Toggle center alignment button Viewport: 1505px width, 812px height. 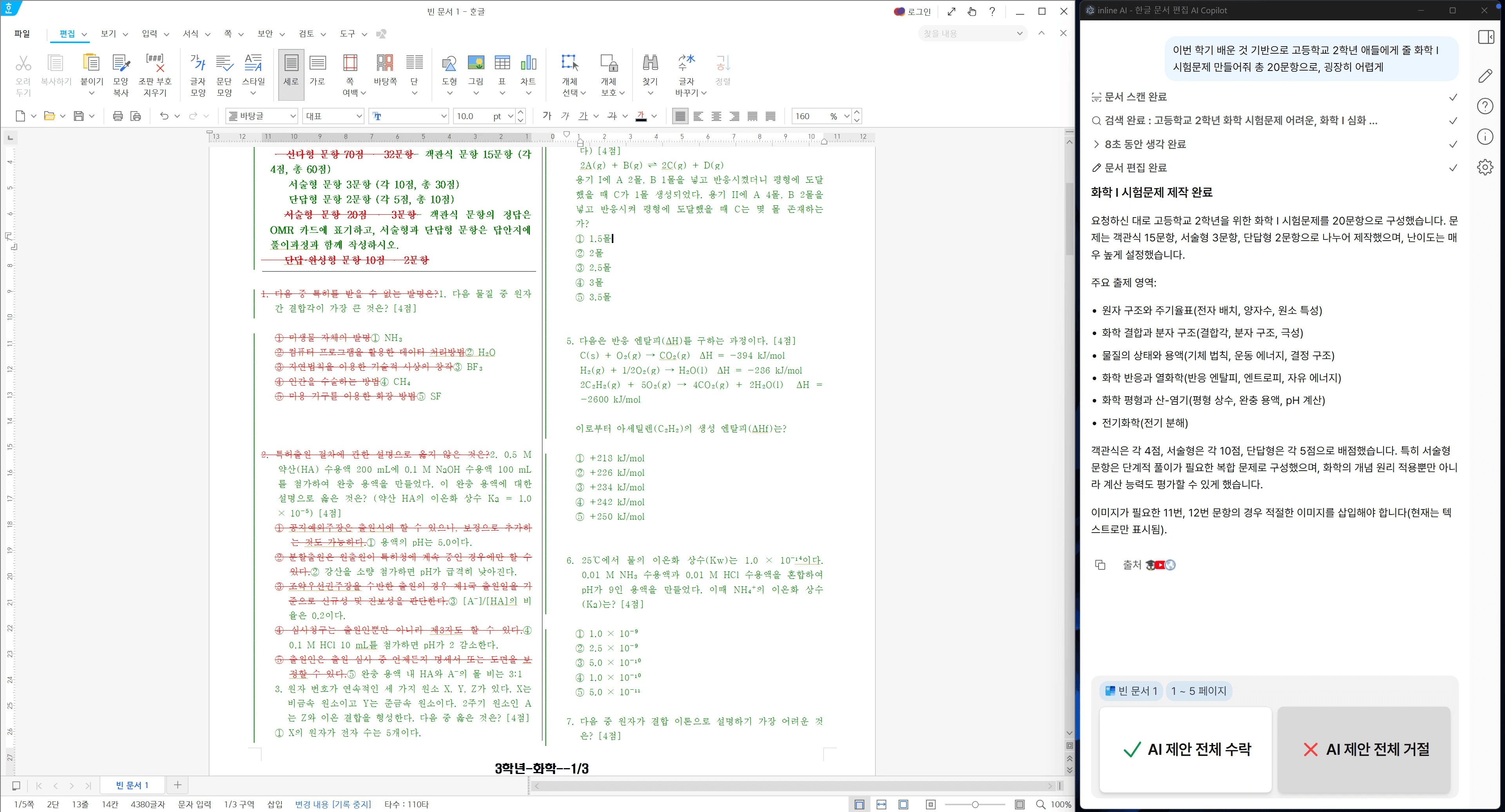[x=716, y=116]
